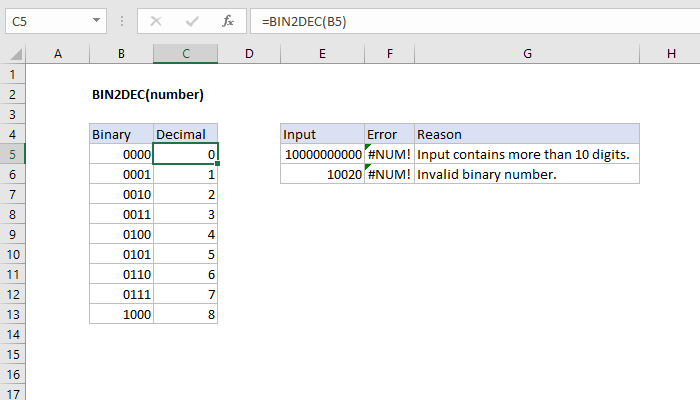Click the Binary header cell

coord(121,134)
